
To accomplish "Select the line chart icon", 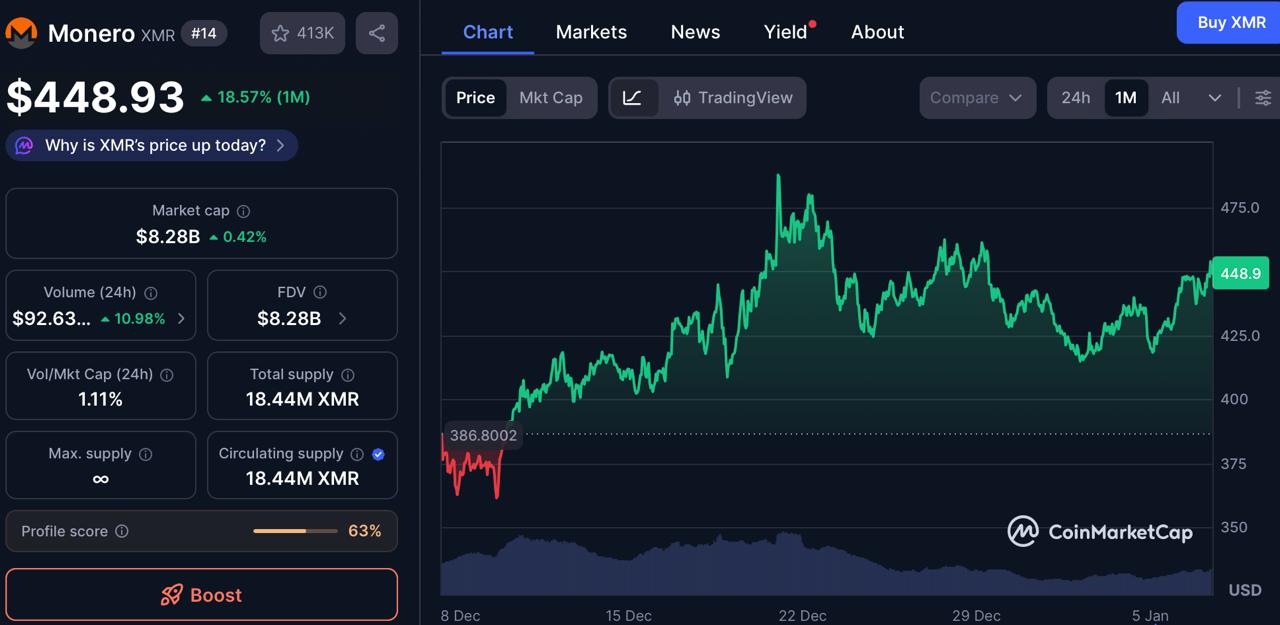I will 634,97.
